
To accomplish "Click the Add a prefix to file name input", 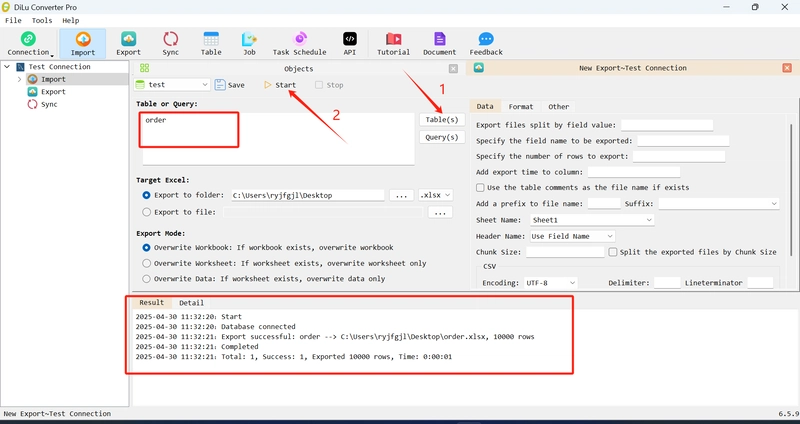I will (x=604, y=204).
